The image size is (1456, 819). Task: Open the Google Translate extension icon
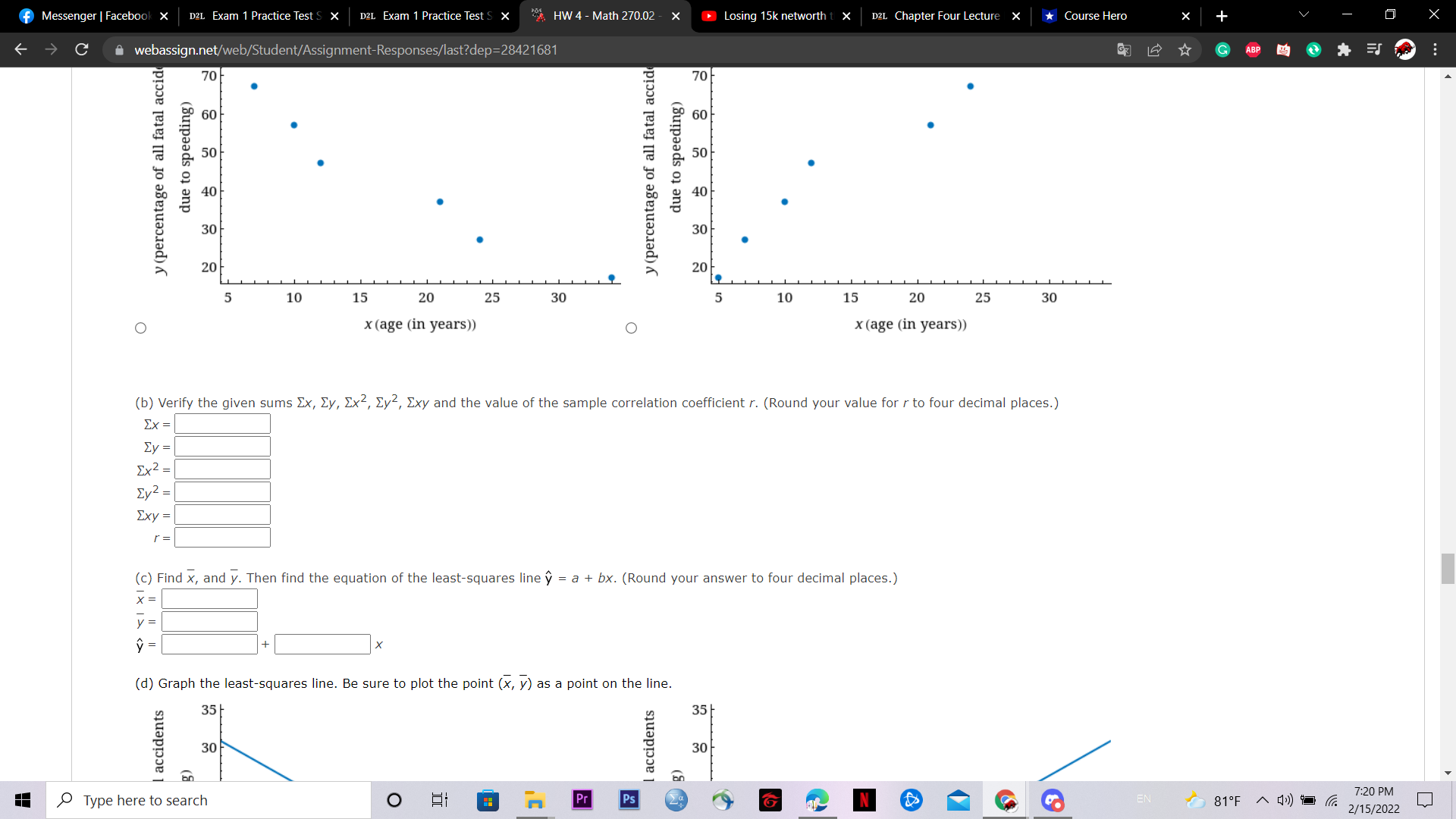pos(1124,49)
